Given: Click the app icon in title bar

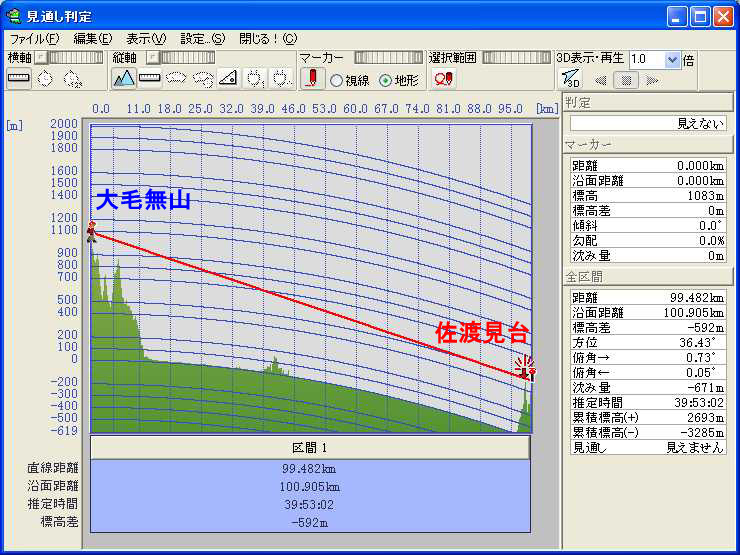Looking at the screenshot, I should [13, 16].
